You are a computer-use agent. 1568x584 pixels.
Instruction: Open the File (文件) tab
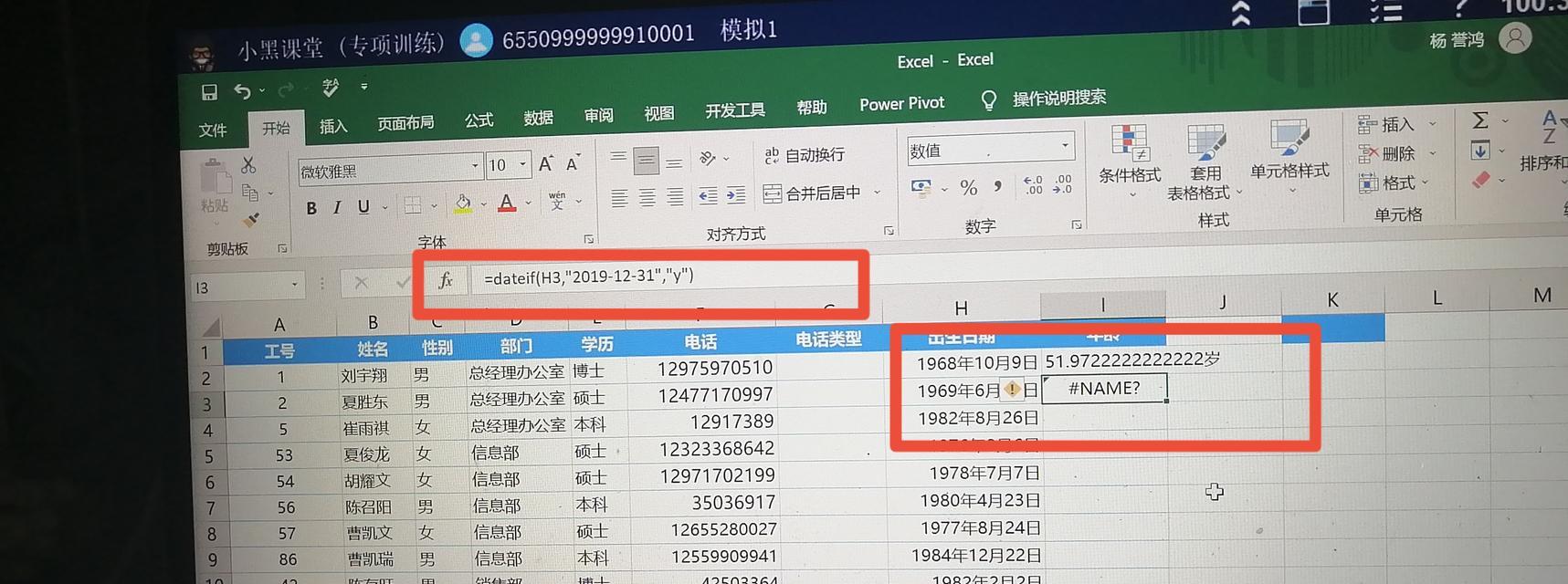[x=213, y=130]
